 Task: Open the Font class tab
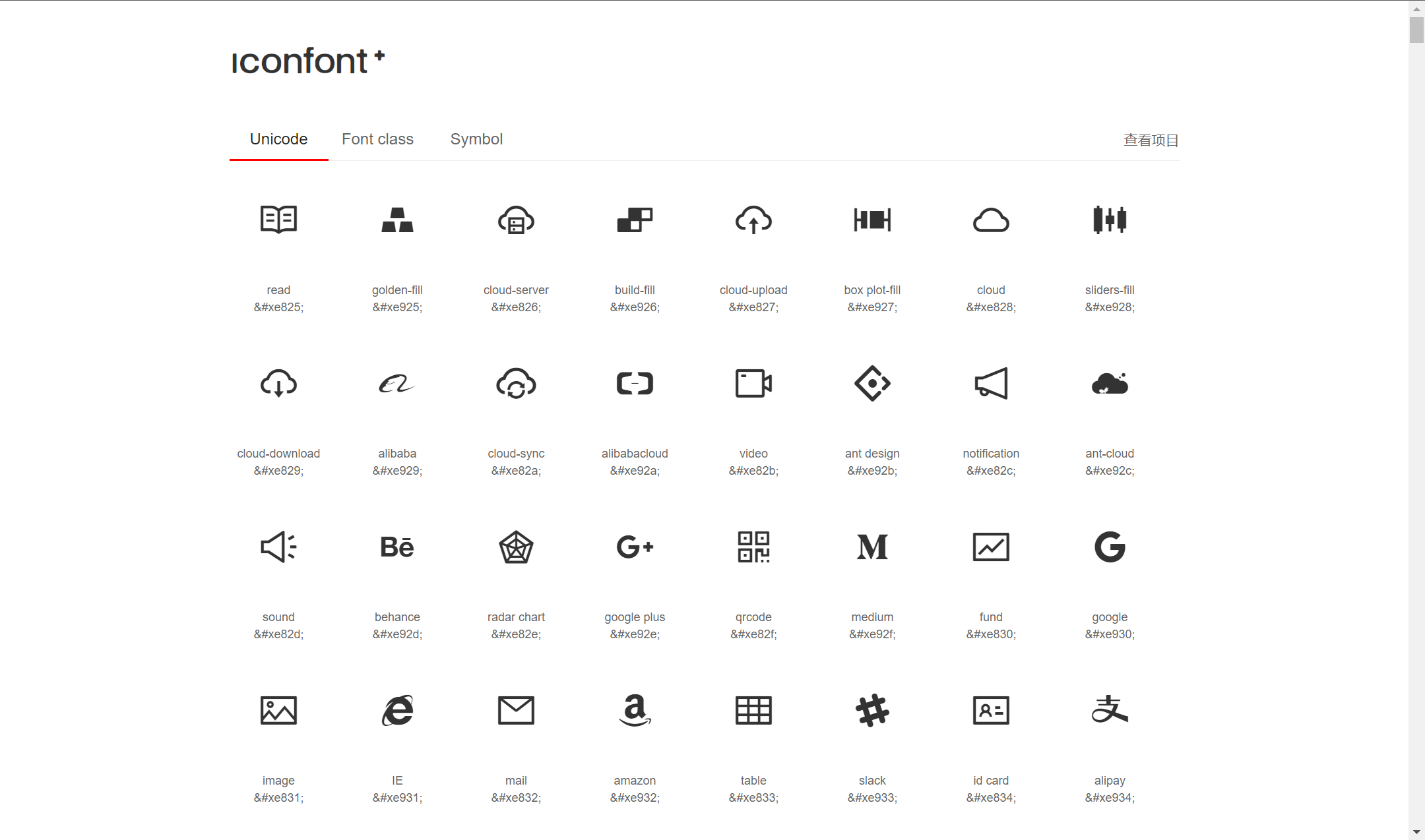click(x=377, y=139)
